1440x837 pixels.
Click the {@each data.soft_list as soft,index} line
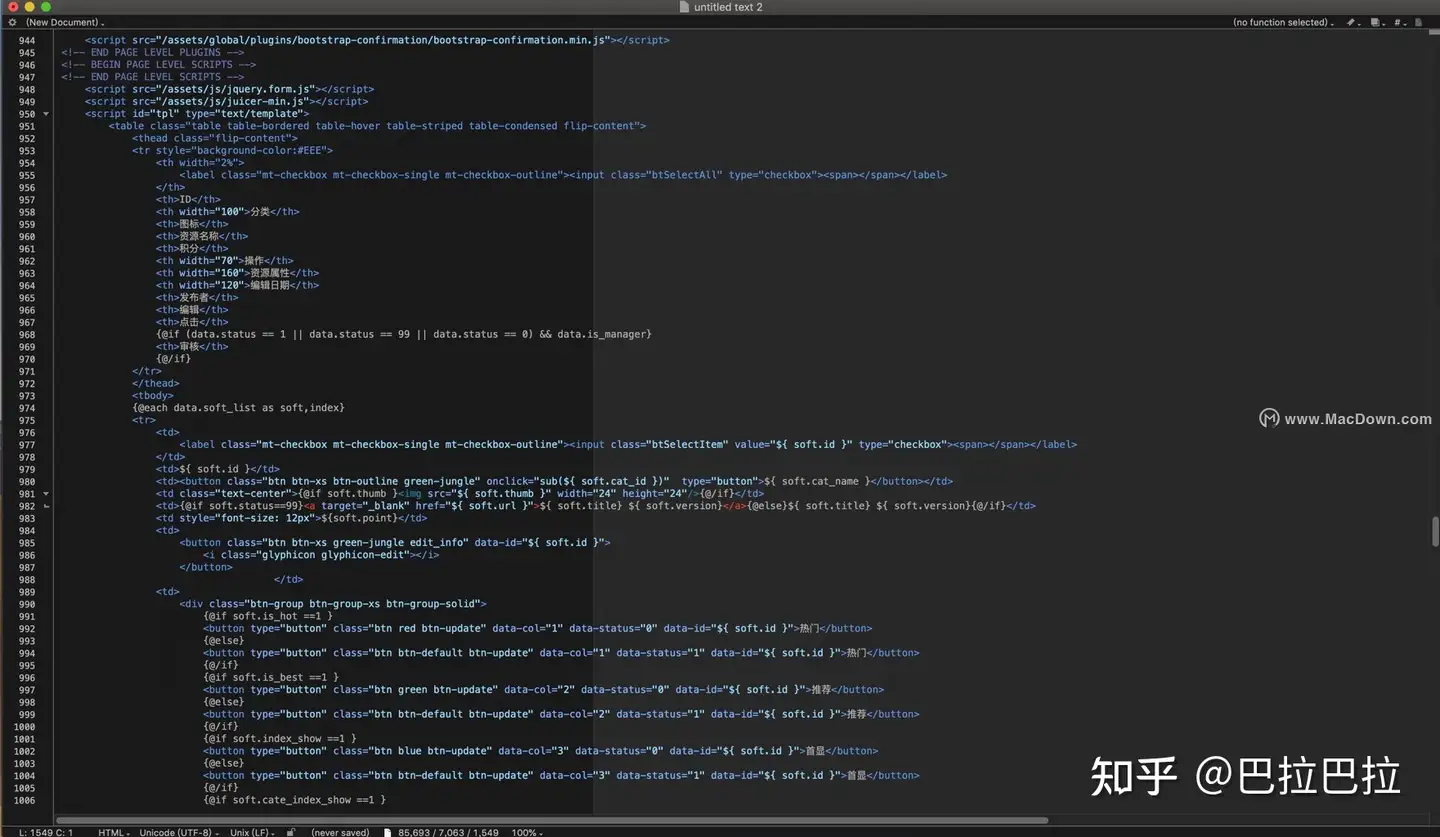click(x=238, y=408)
